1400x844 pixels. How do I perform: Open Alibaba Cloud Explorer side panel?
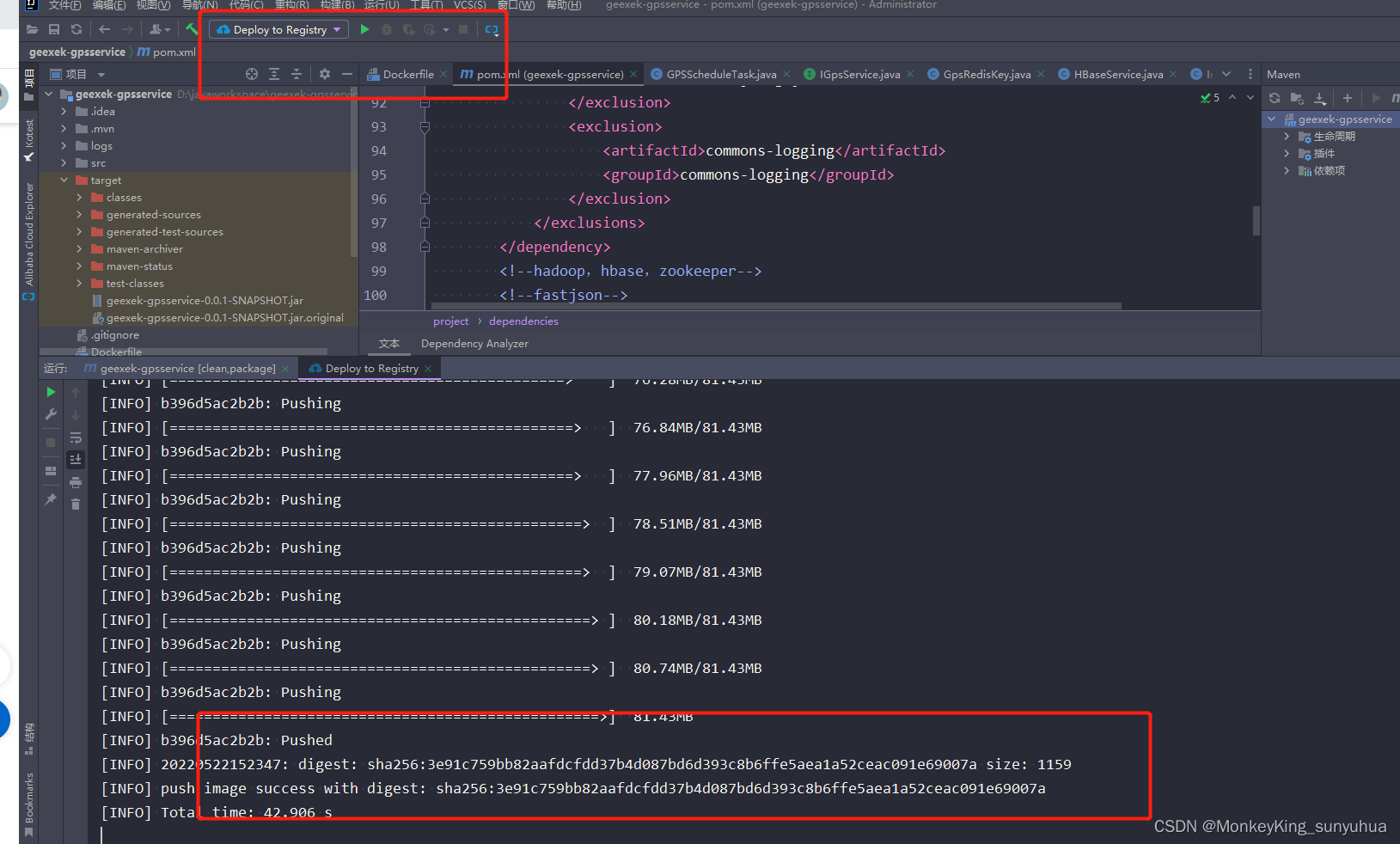click(28, 242)
